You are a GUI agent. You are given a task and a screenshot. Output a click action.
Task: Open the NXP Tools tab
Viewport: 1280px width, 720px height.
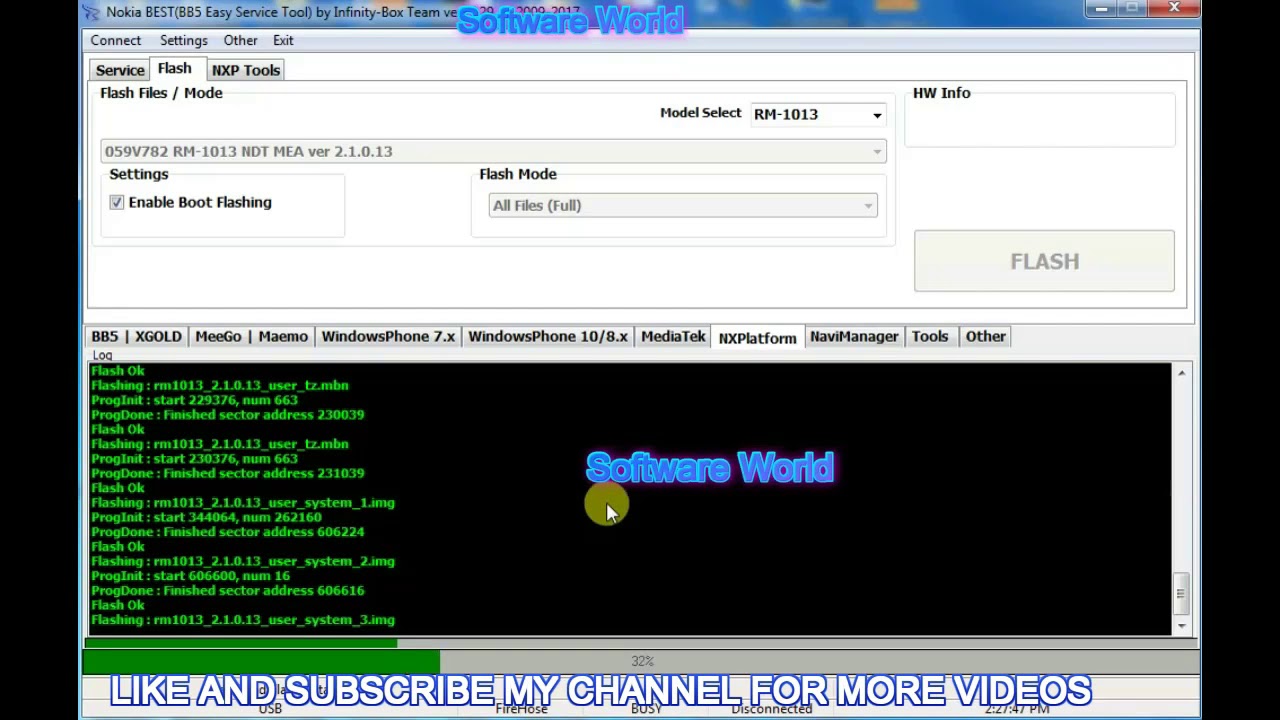(x=245, y=70)
